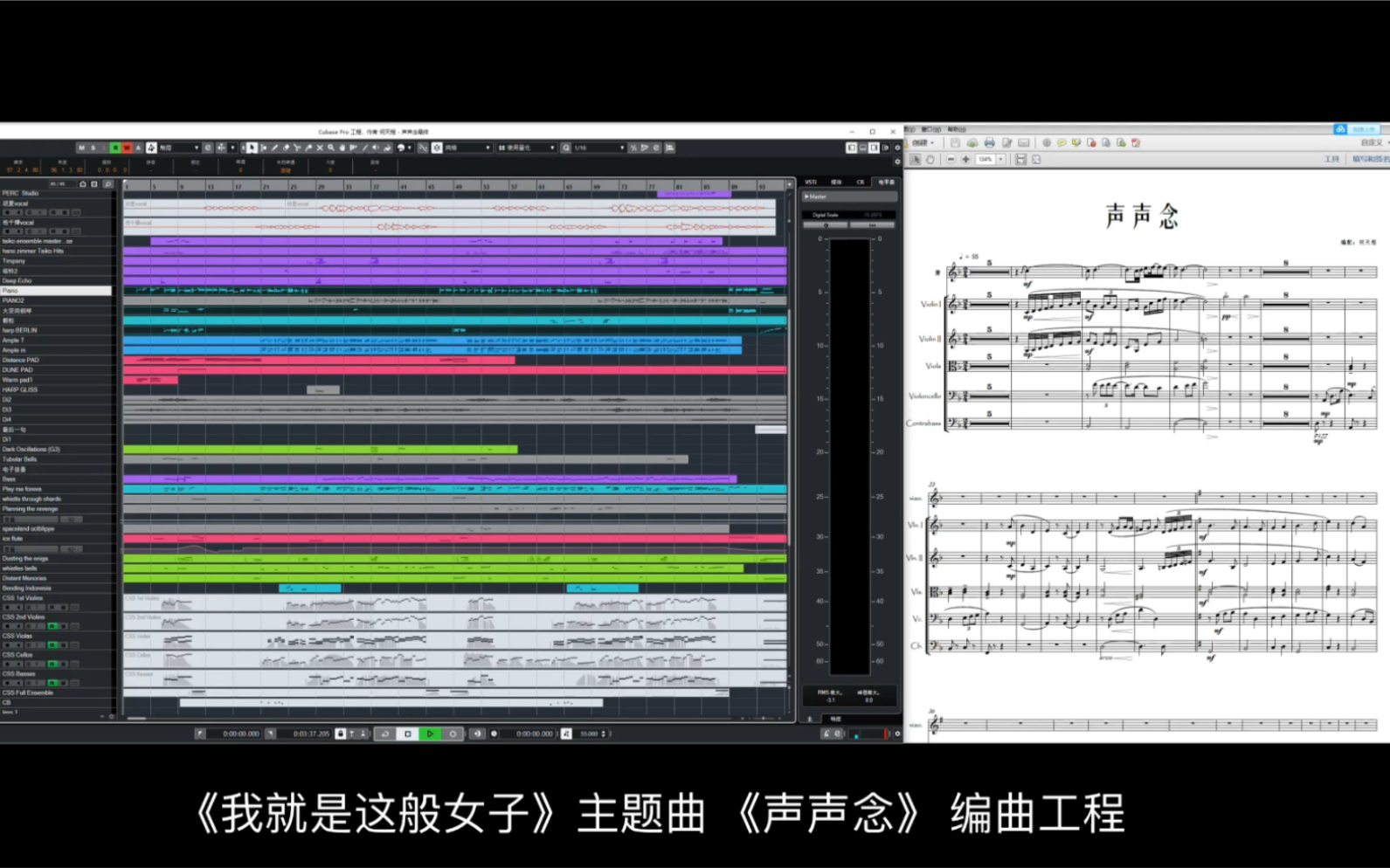Toggle the Cycle loop button in transport bar

point(384,734)
